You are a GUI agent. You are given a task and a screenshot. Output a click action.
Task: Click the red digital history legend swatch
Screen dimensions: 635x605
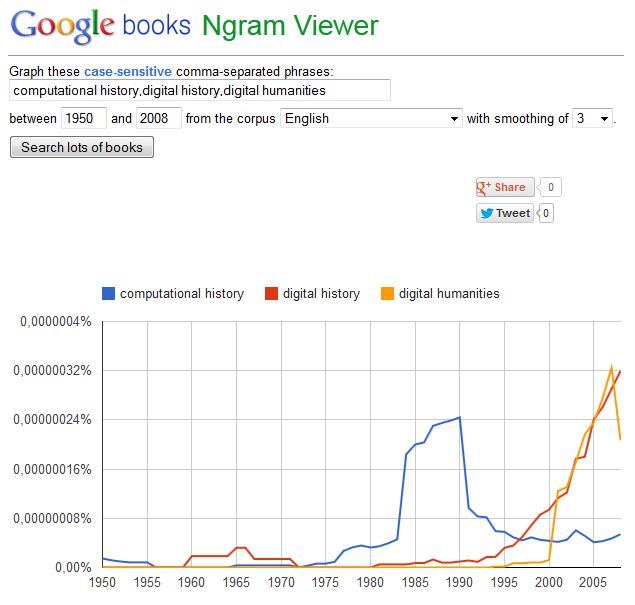(x=271, y=294)
